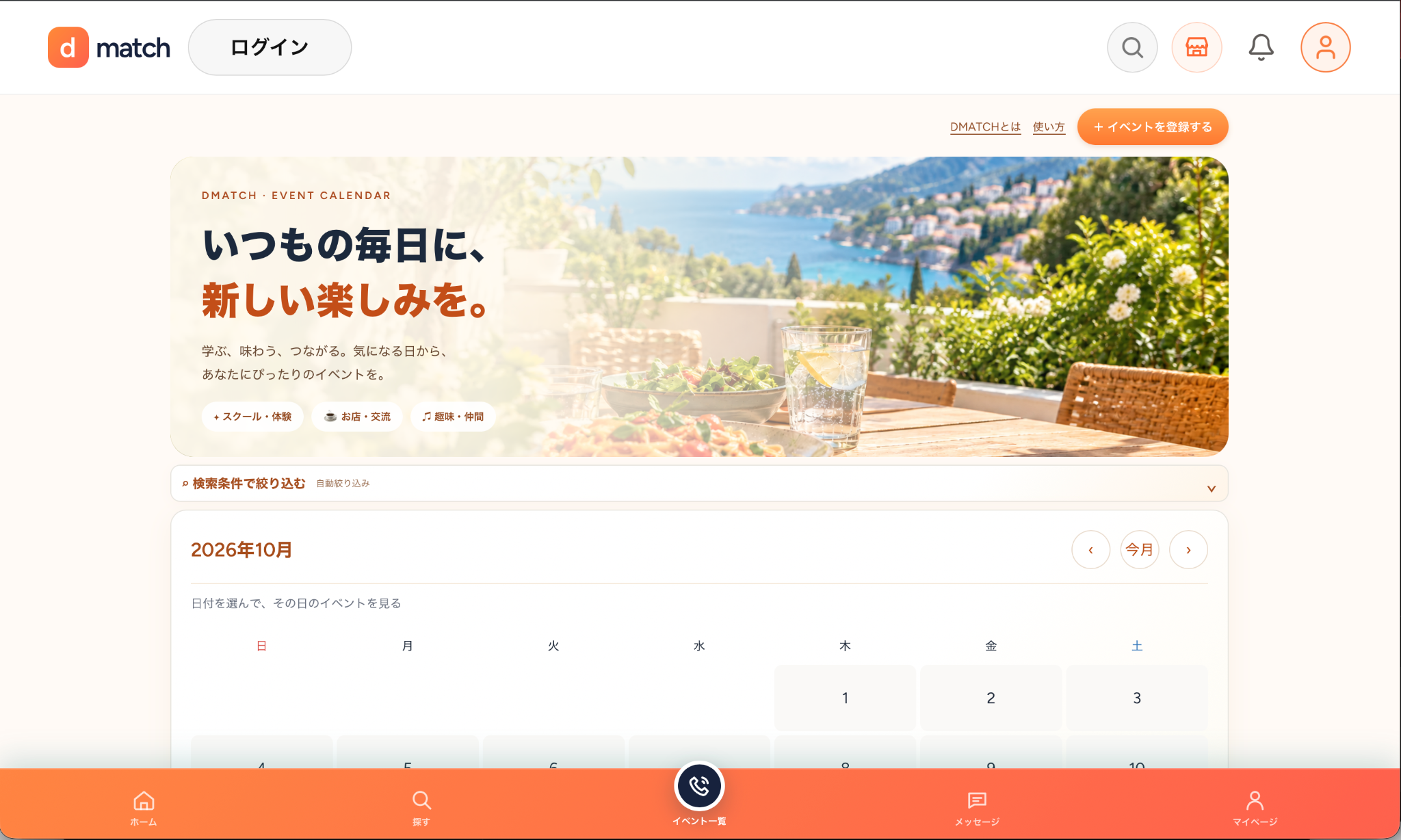Screen dimensions: 1401x840
Task: Open メッセージ in bottom navigation
Action: point(977,808)
